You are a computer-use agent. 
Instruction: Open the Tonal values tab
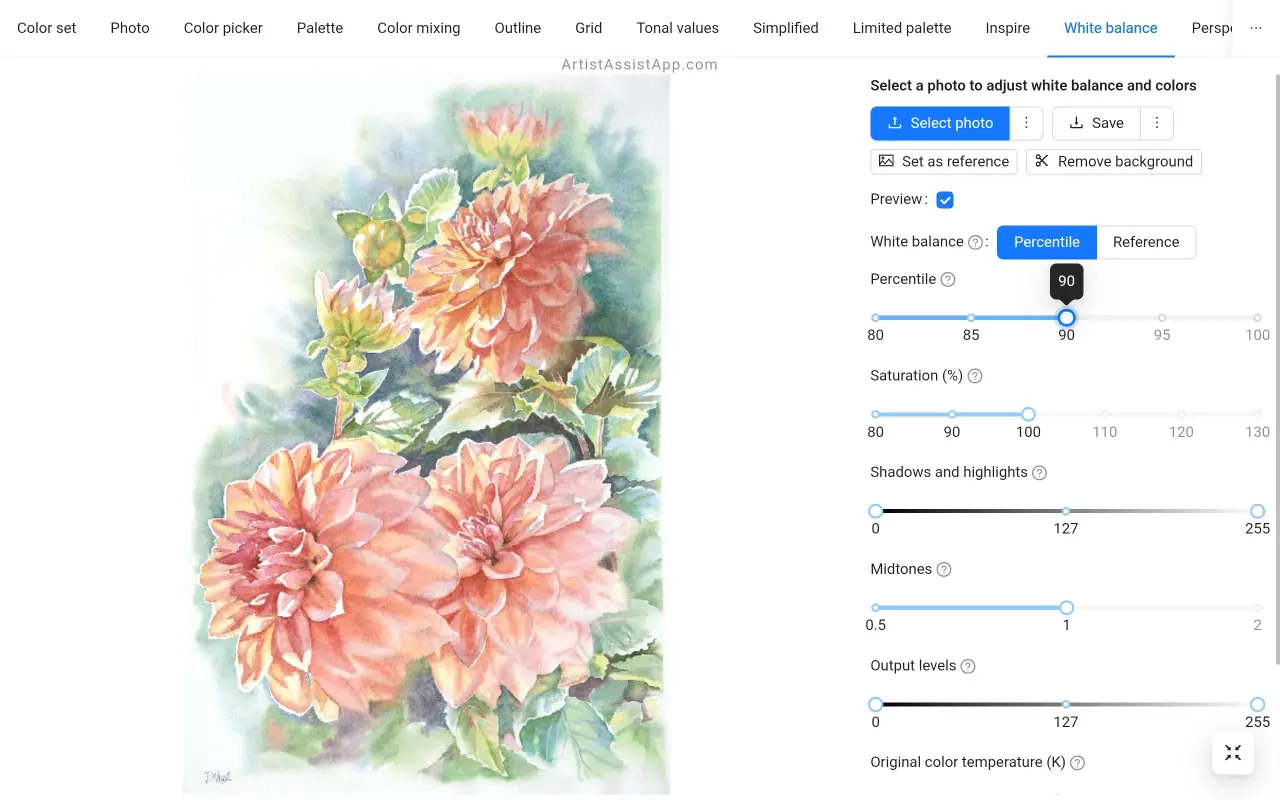click(x=677, y=28)
